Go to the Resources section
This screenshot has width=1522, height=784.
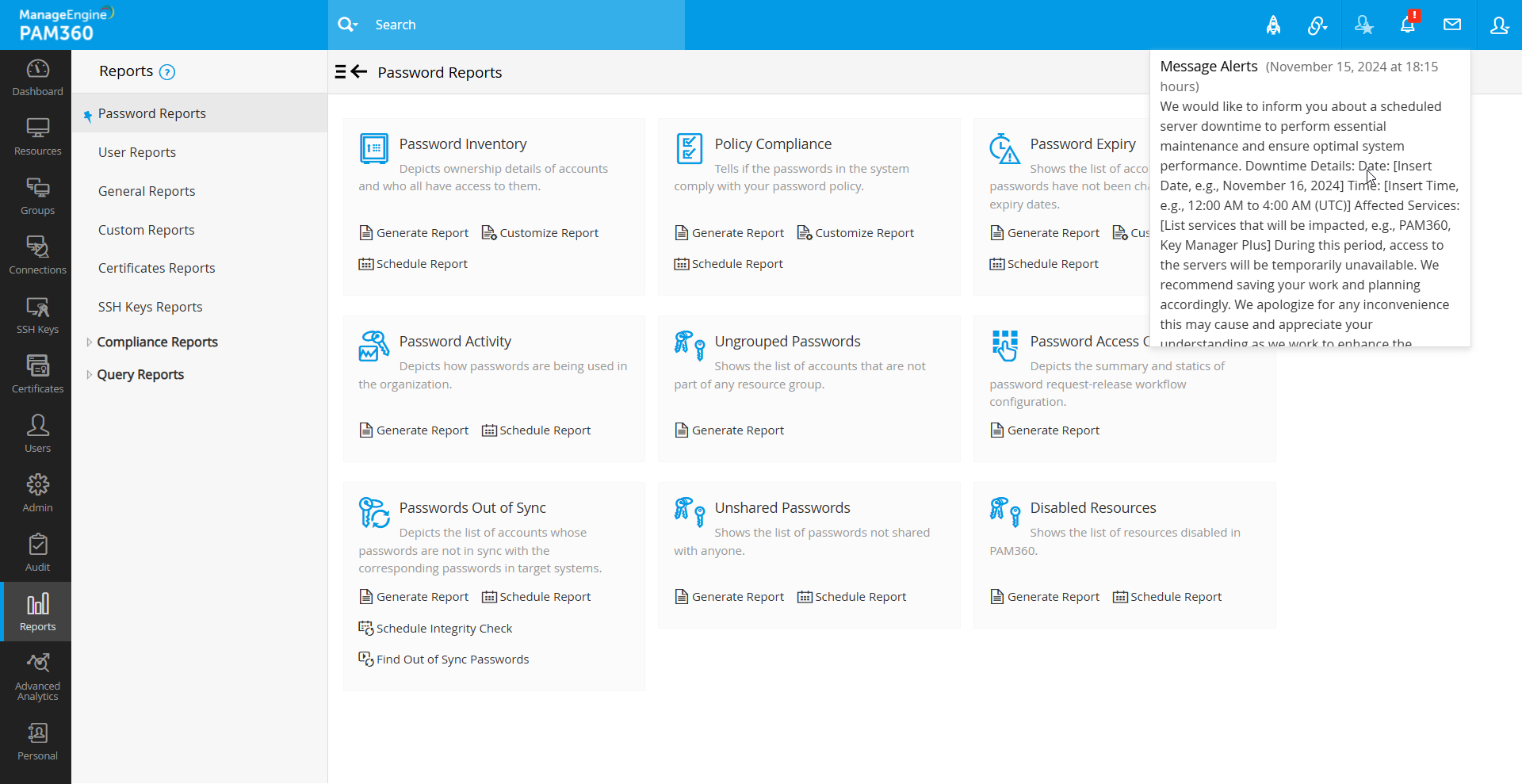point(37,137)
